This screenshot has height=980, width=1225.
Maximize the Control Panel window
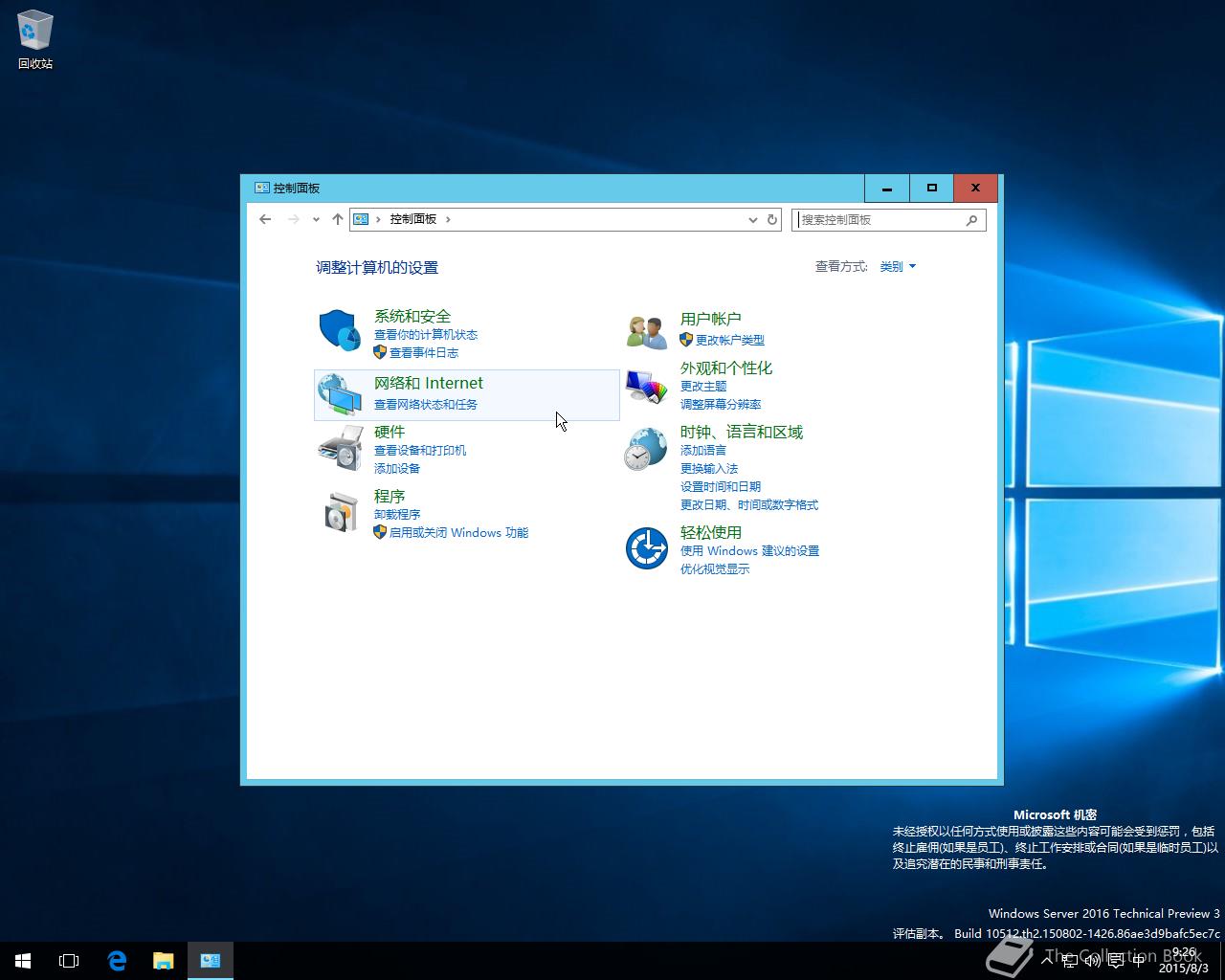coord(931,189)
